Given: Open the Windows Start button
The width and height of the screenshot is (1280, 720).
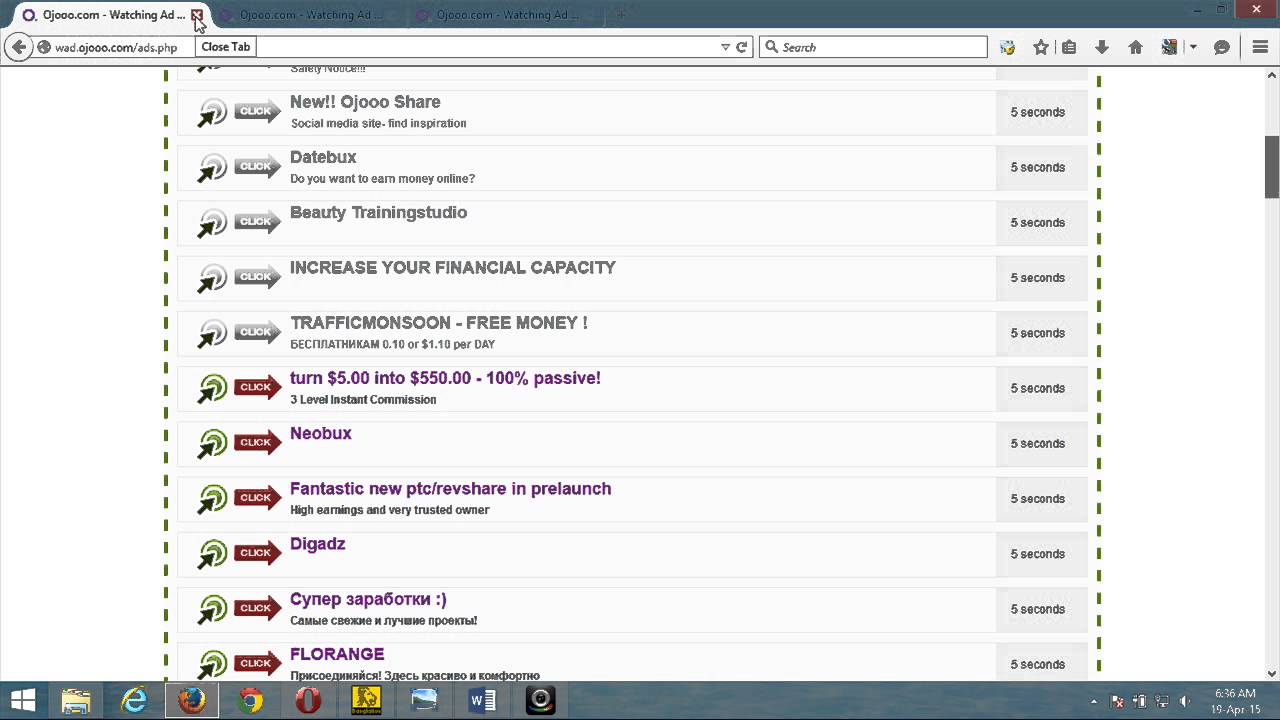Looking at the screenshot, I should (x=22, y=700).
